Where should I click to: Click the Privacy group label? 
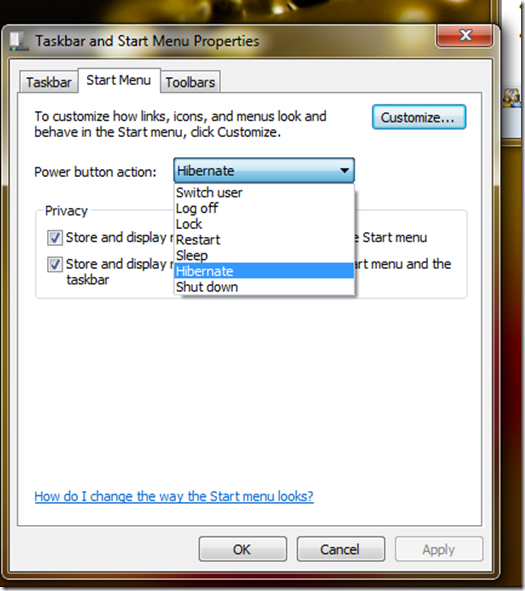66,211
